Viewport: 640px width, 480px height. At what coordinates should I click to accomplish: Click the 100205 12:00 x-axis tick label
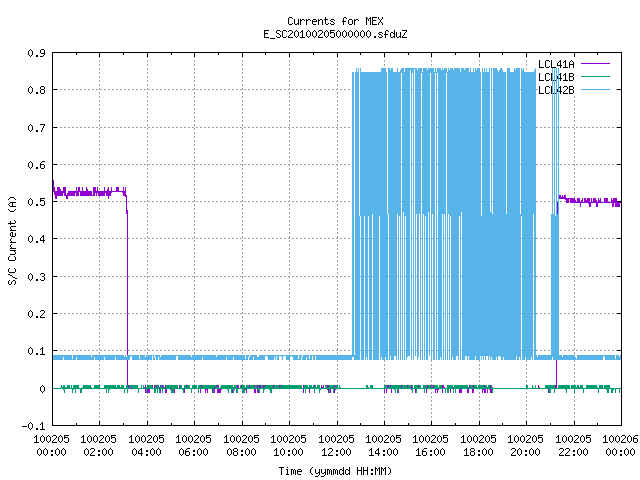[x=336, y=446]
